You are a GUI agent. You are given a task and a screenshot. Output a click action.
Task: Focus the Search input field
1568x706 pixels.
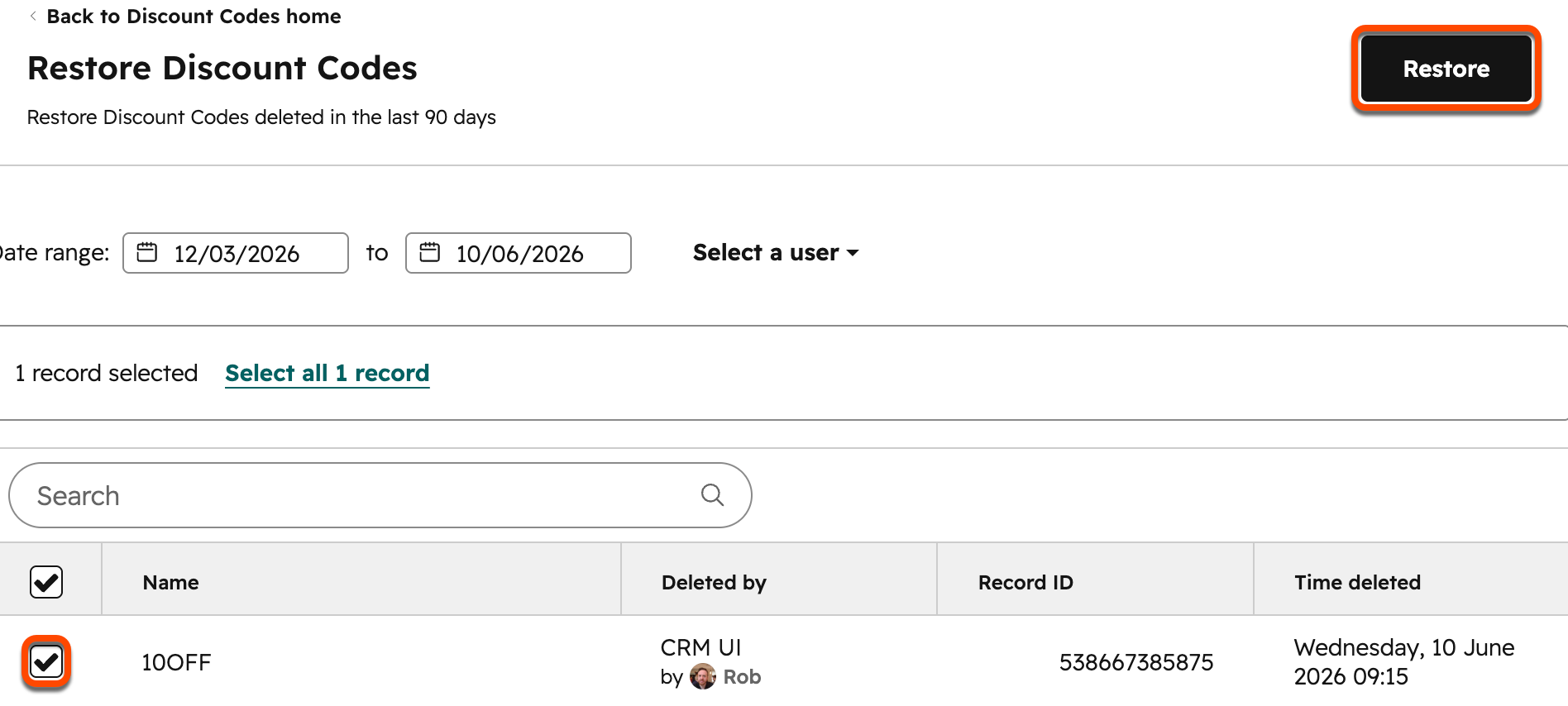380,495
